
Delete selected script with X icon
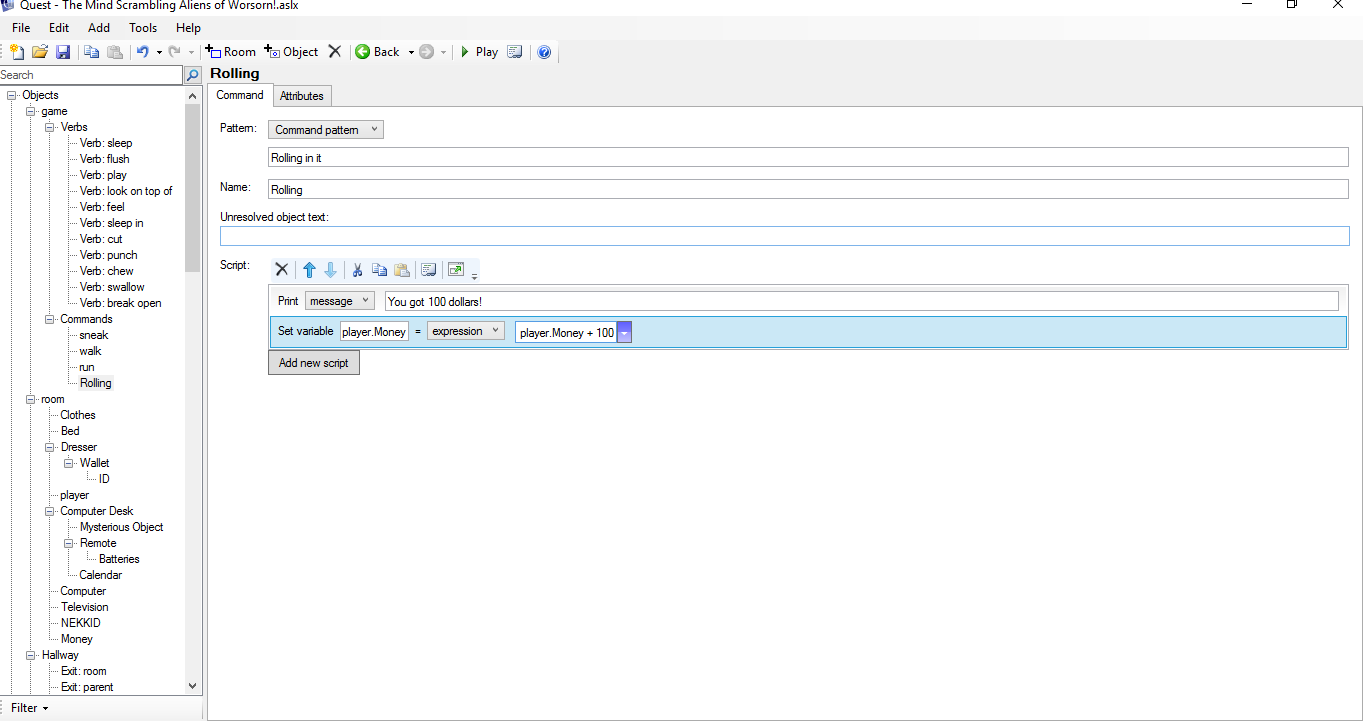tap(282, 270)
